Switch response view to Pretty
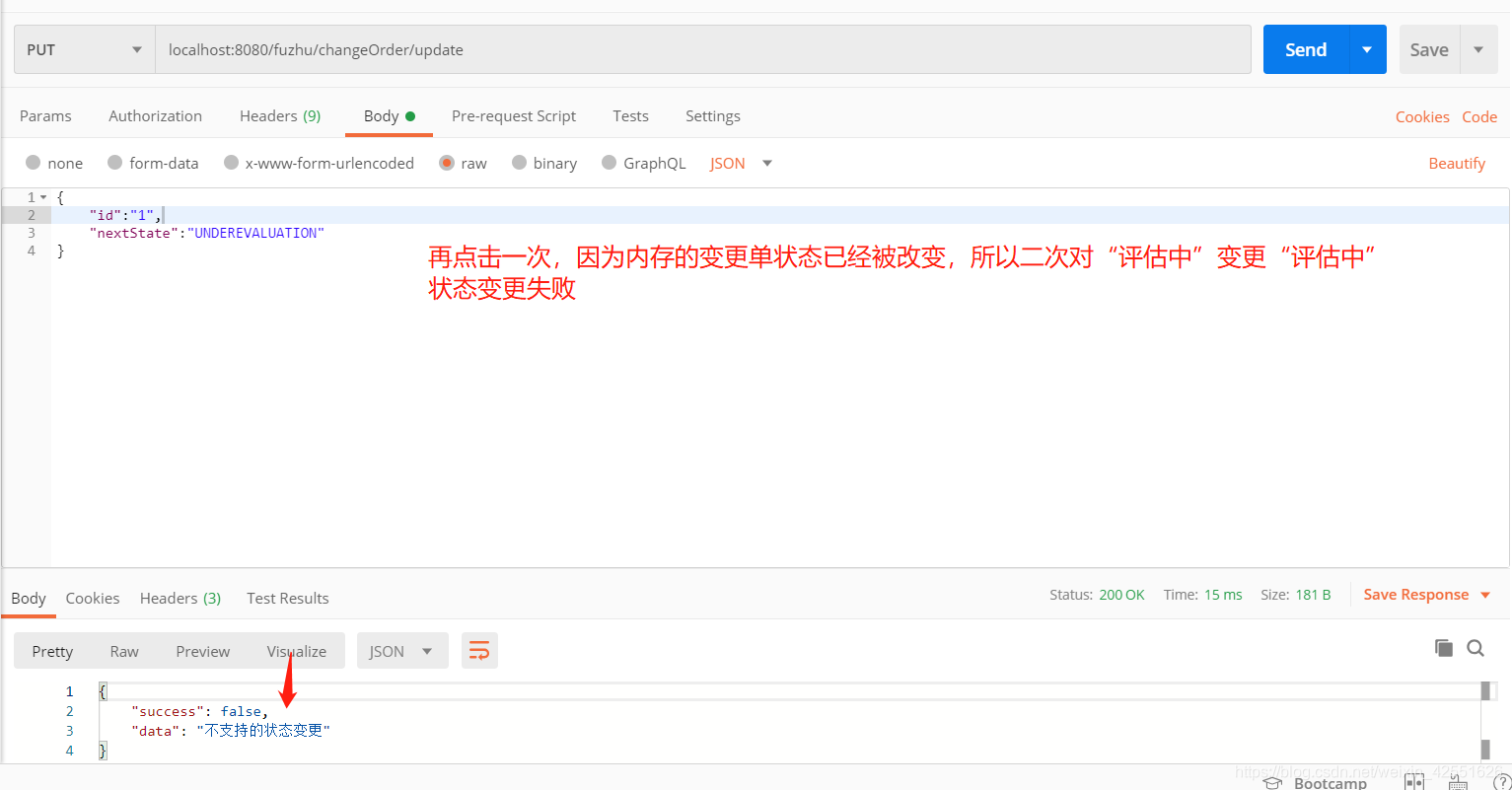Viewport: 1512px width, 790px height. point(52,651)
